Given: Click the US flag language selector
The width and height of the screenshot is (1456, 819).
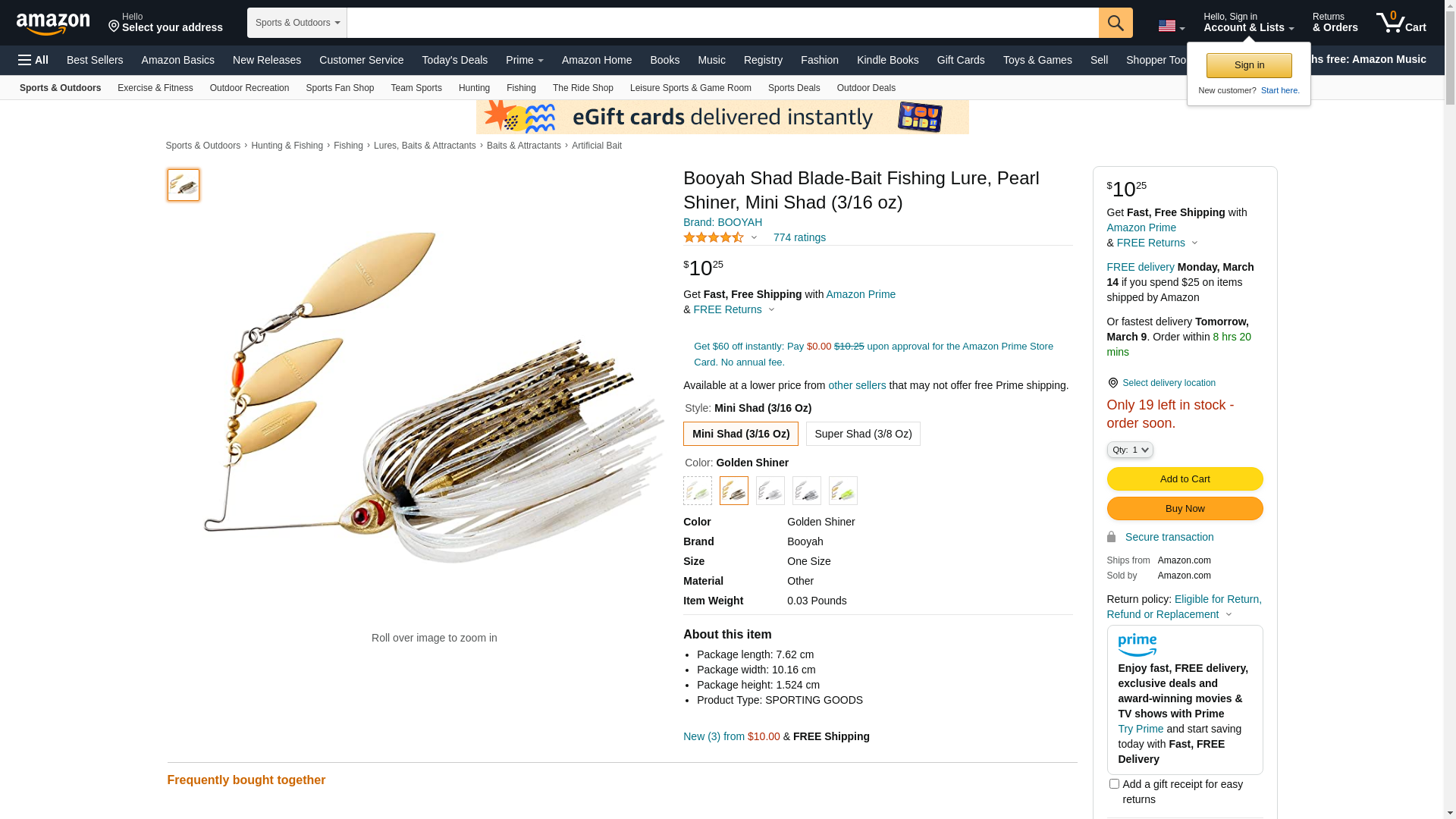Looking at the screenshot, I should coord(1171,27).
